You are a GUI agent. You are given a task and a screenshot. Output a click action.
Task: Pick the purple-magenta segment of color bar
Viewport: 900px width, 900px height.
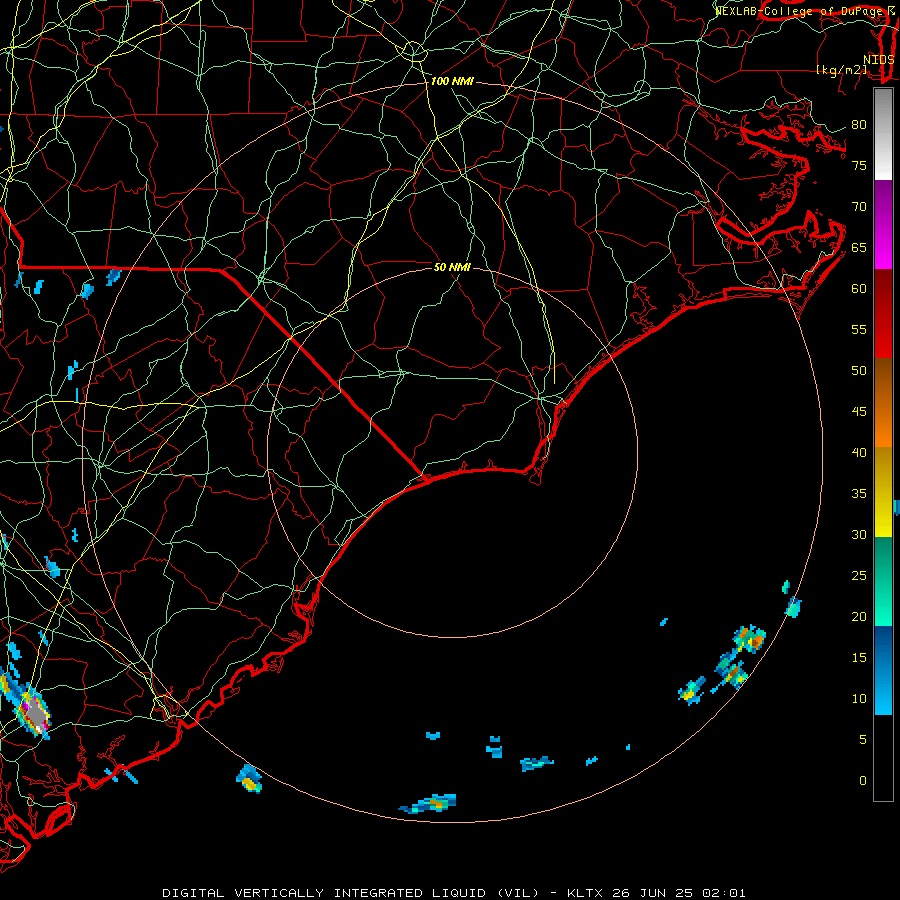point(883,224)
